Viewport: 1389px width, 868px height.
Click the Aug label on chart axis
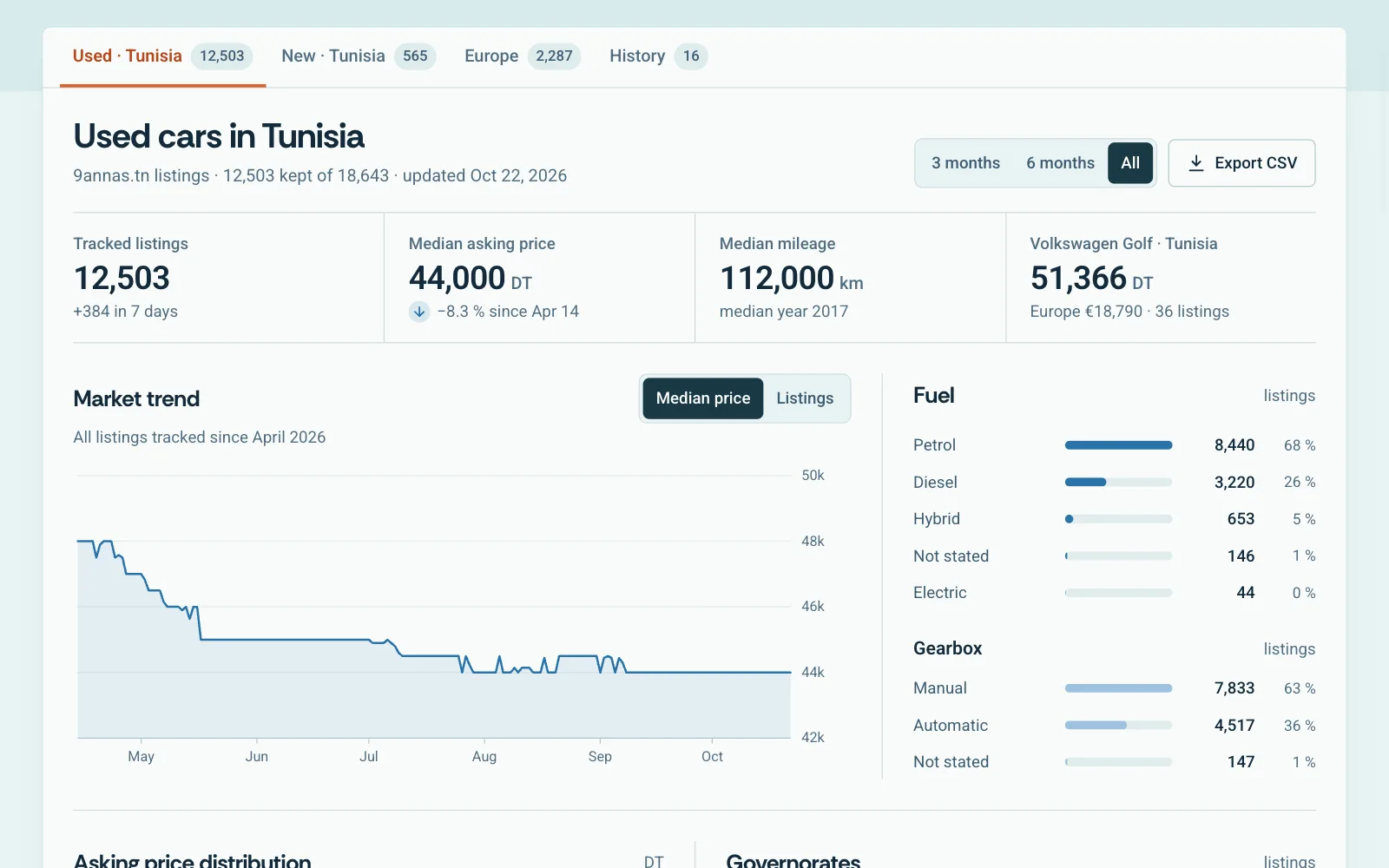click(484, 757)
